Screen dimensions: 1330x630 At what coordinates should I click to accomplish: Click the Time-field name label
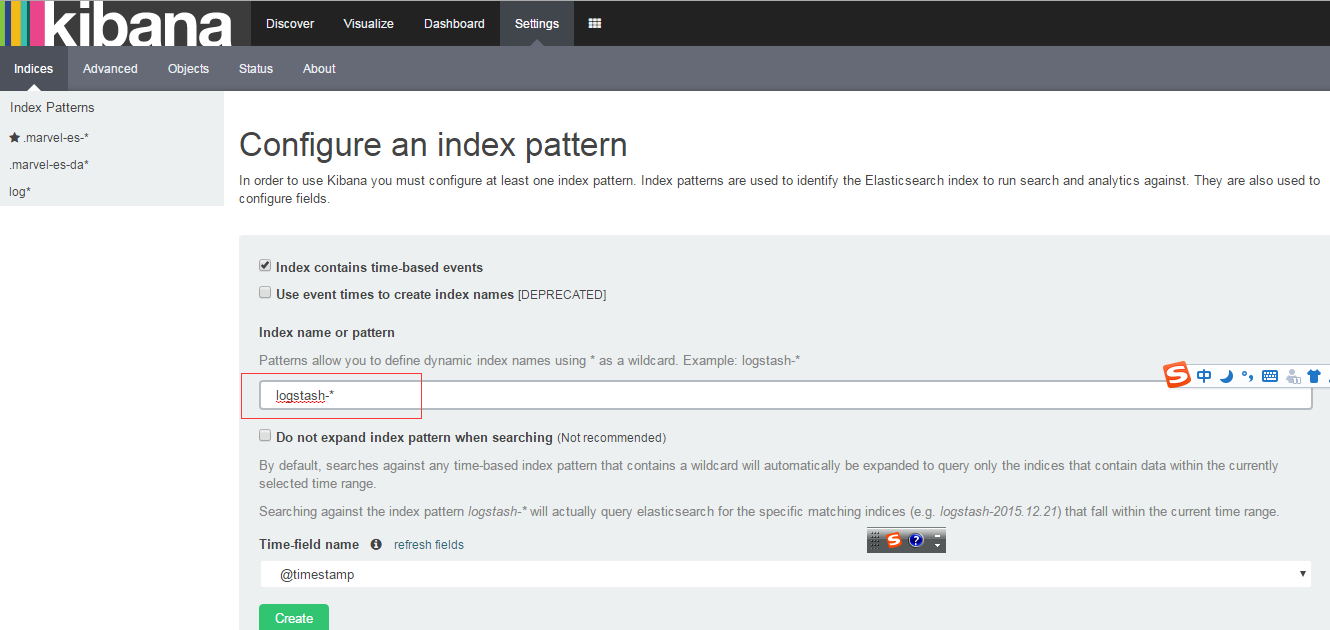pos(309,545)
